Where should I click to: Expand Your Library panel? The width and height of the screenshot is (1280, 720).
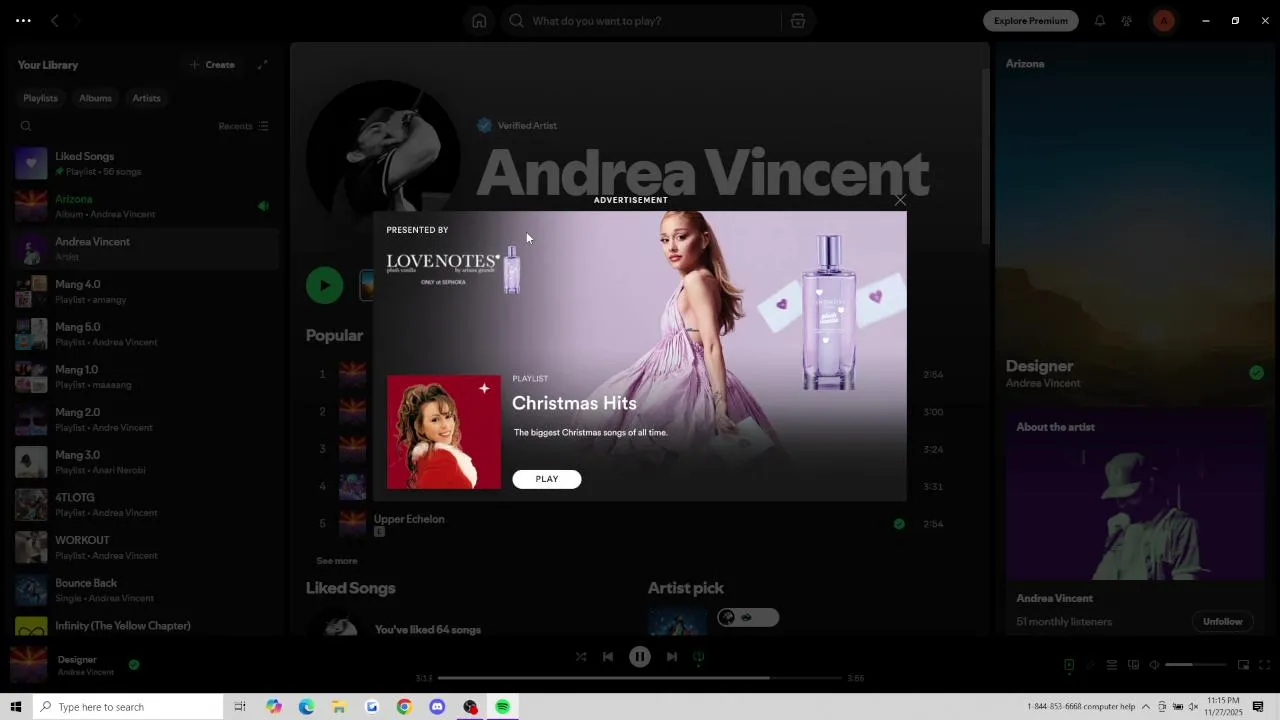coord(263,65)
